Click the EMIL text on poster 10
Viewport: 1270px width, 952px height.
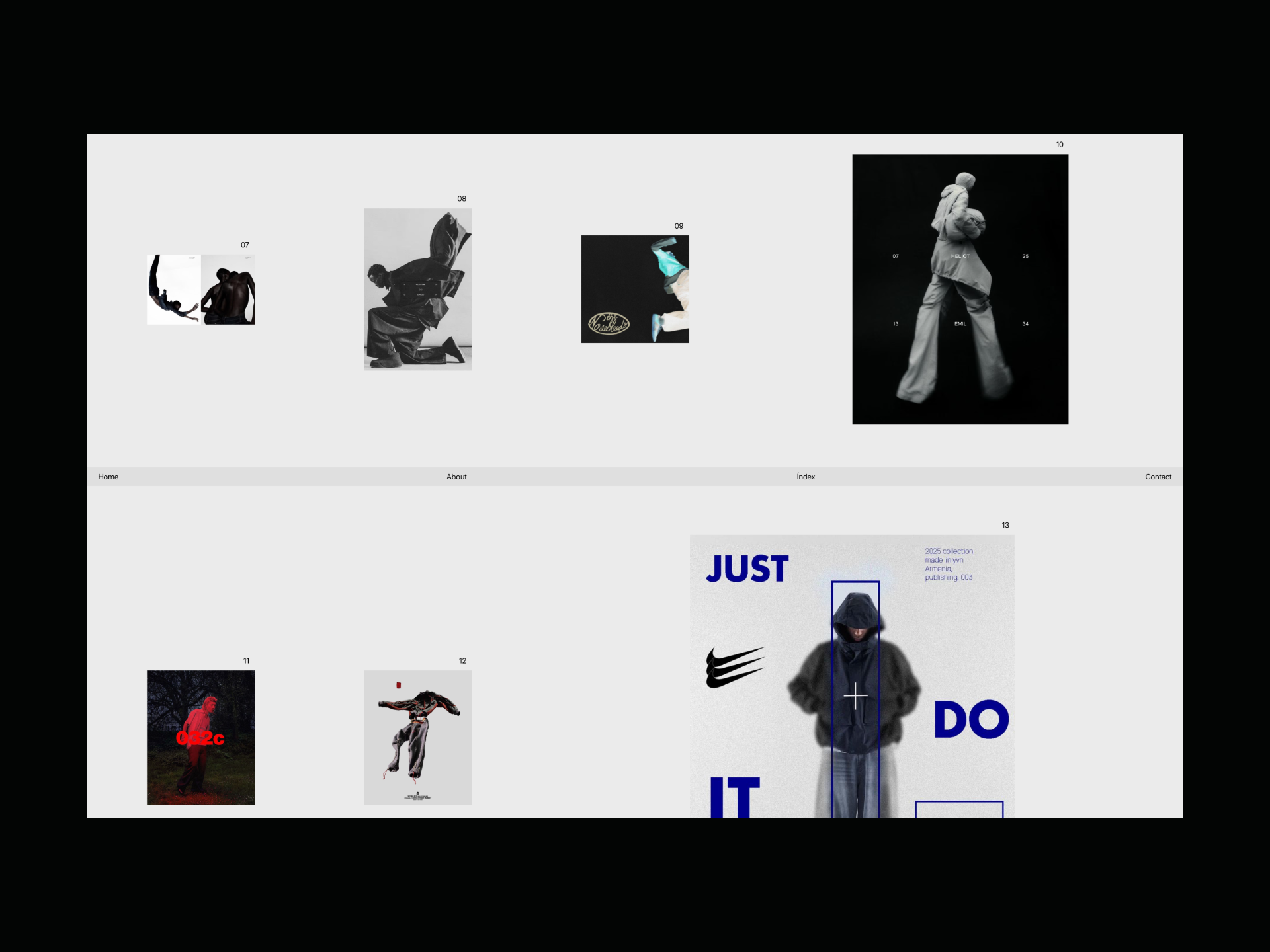coord(960,324)
